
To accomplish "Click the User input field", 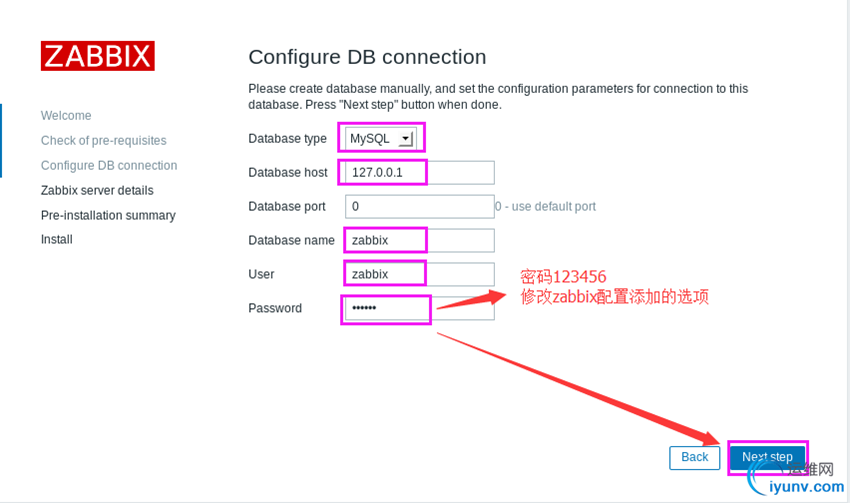I will pos(420,274).
